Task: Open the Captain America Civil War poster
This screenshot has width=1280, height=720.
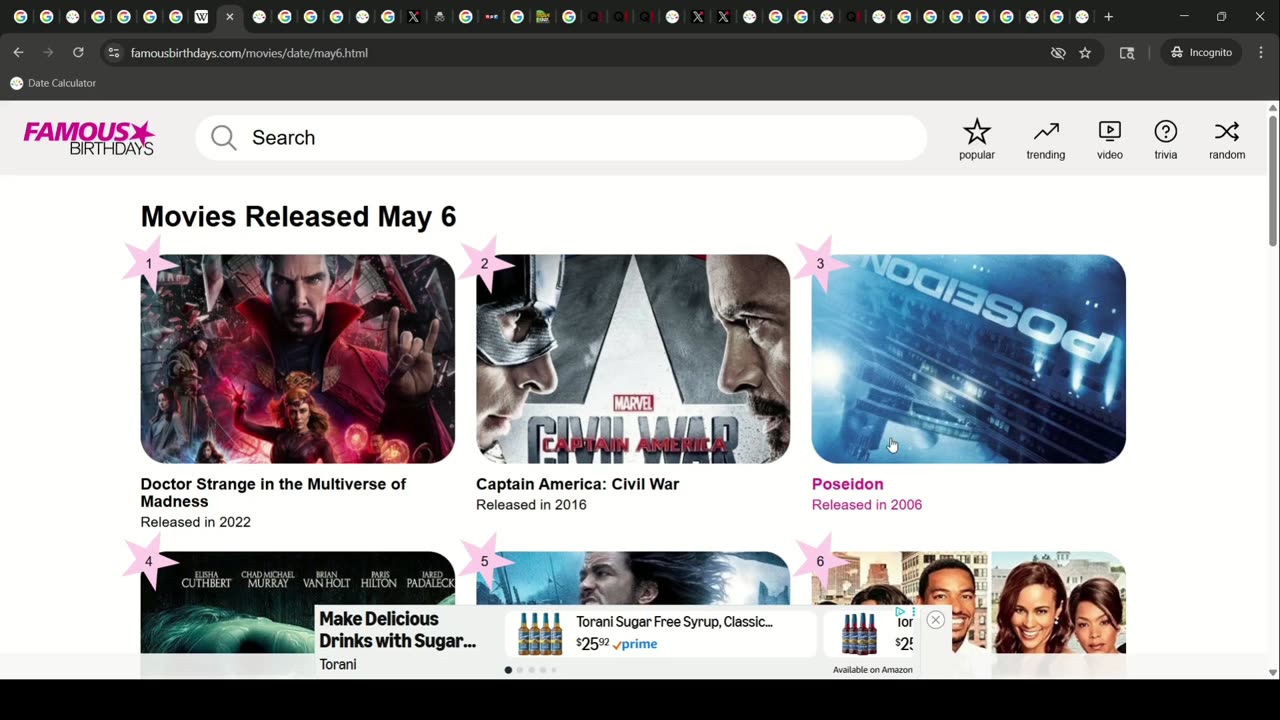Action: pyautogui.click(x=633, y=358)
